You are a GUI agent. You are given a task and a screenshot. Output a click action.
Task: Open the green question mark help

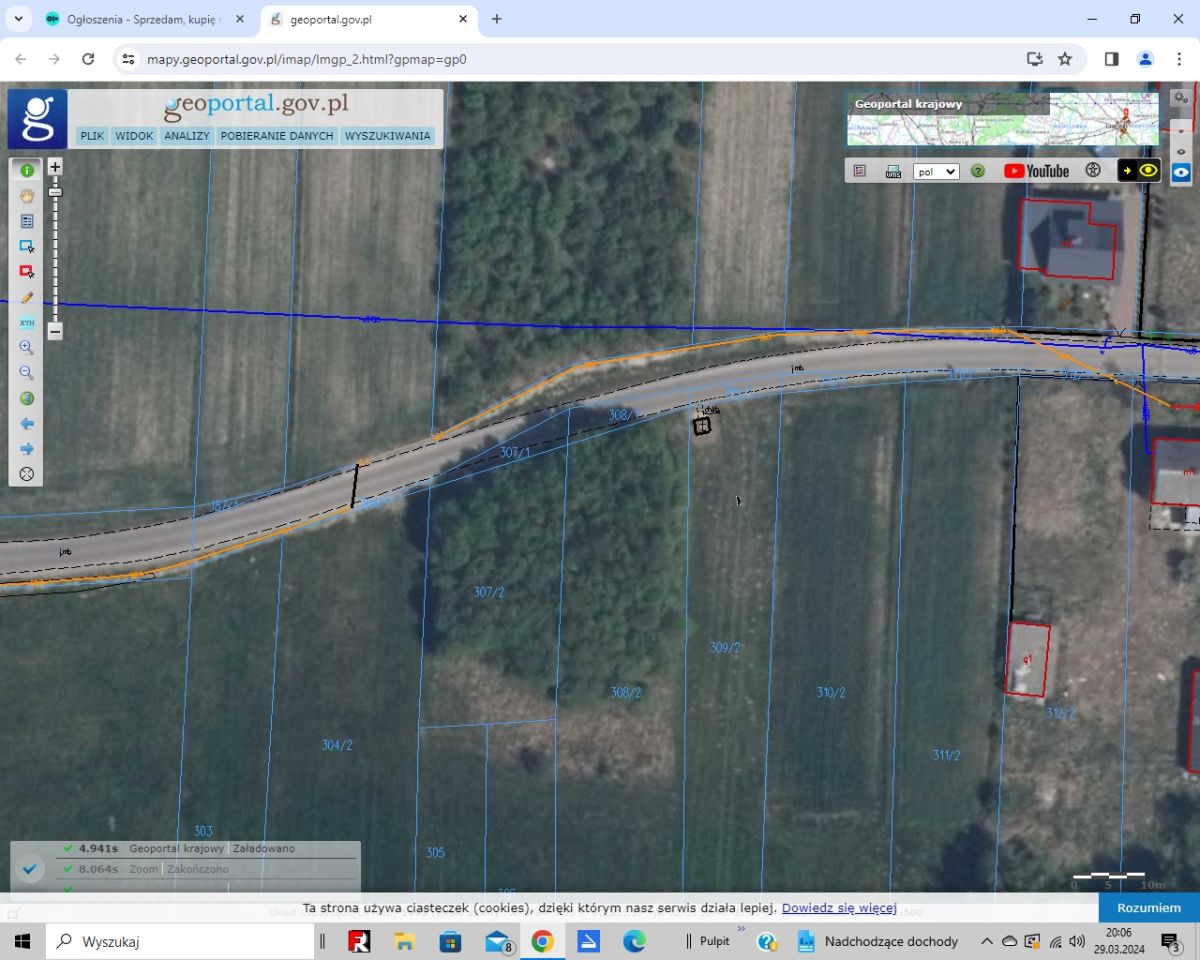pyautogui.click(x=978, y=171)
